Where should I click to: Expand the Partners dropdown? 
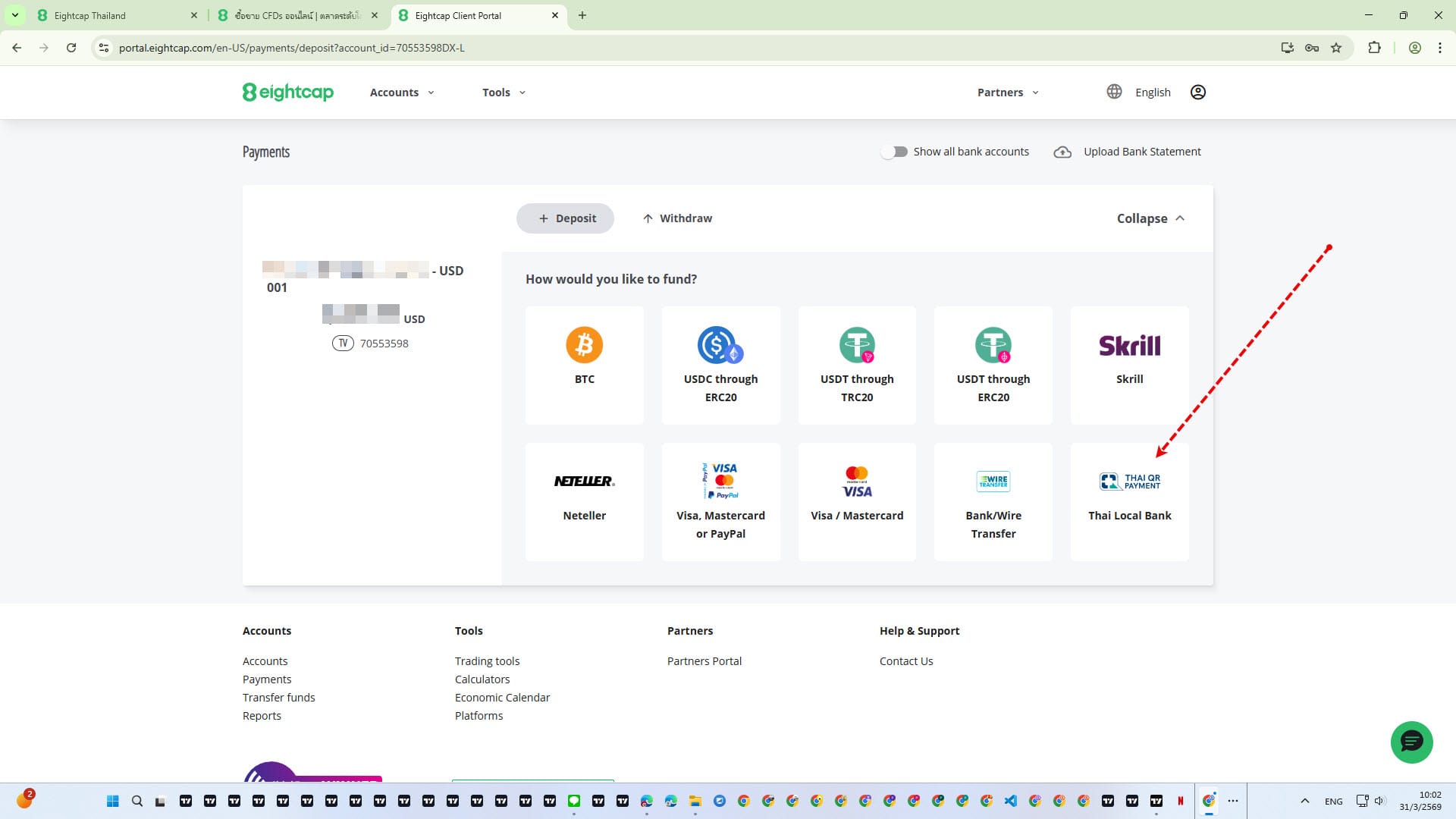(1008, 93)
